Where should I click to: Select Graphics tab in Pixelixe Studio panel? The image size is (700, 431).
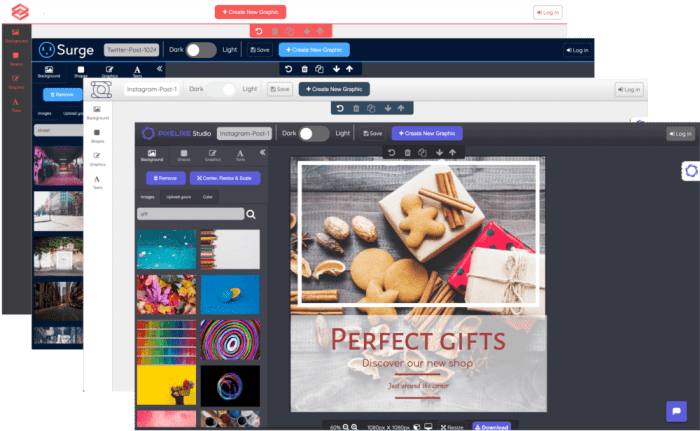(x=212, y=155)
